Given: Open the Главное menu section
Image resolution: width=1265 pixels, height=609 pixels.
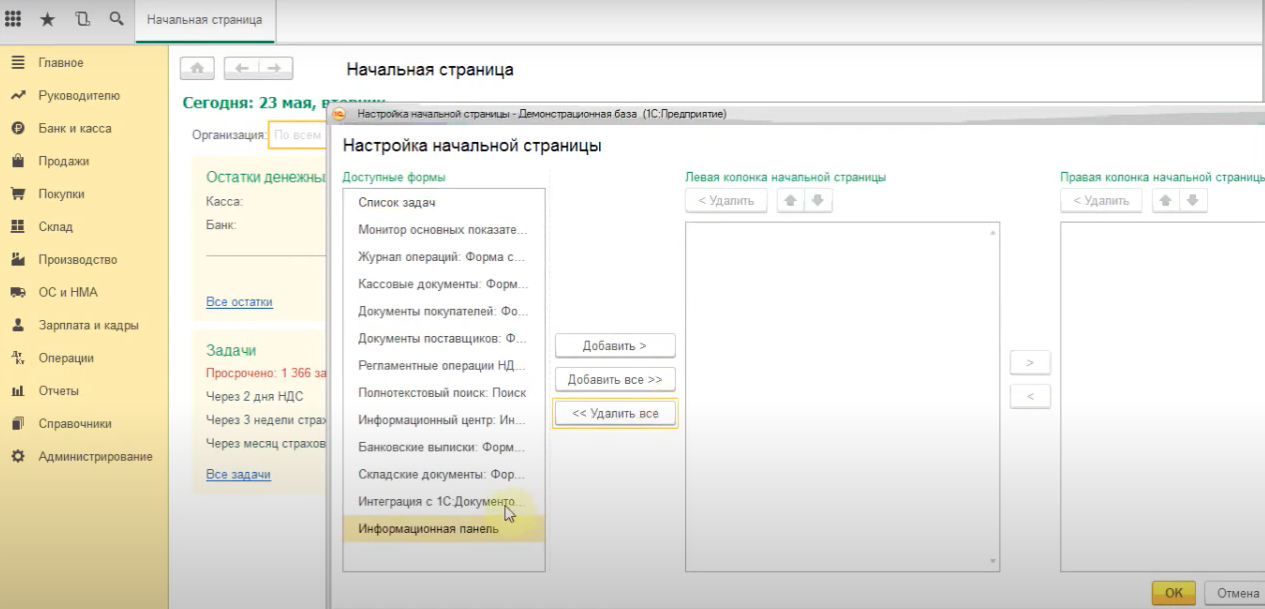Looking at the screenshot, I should tap(61, 63).
